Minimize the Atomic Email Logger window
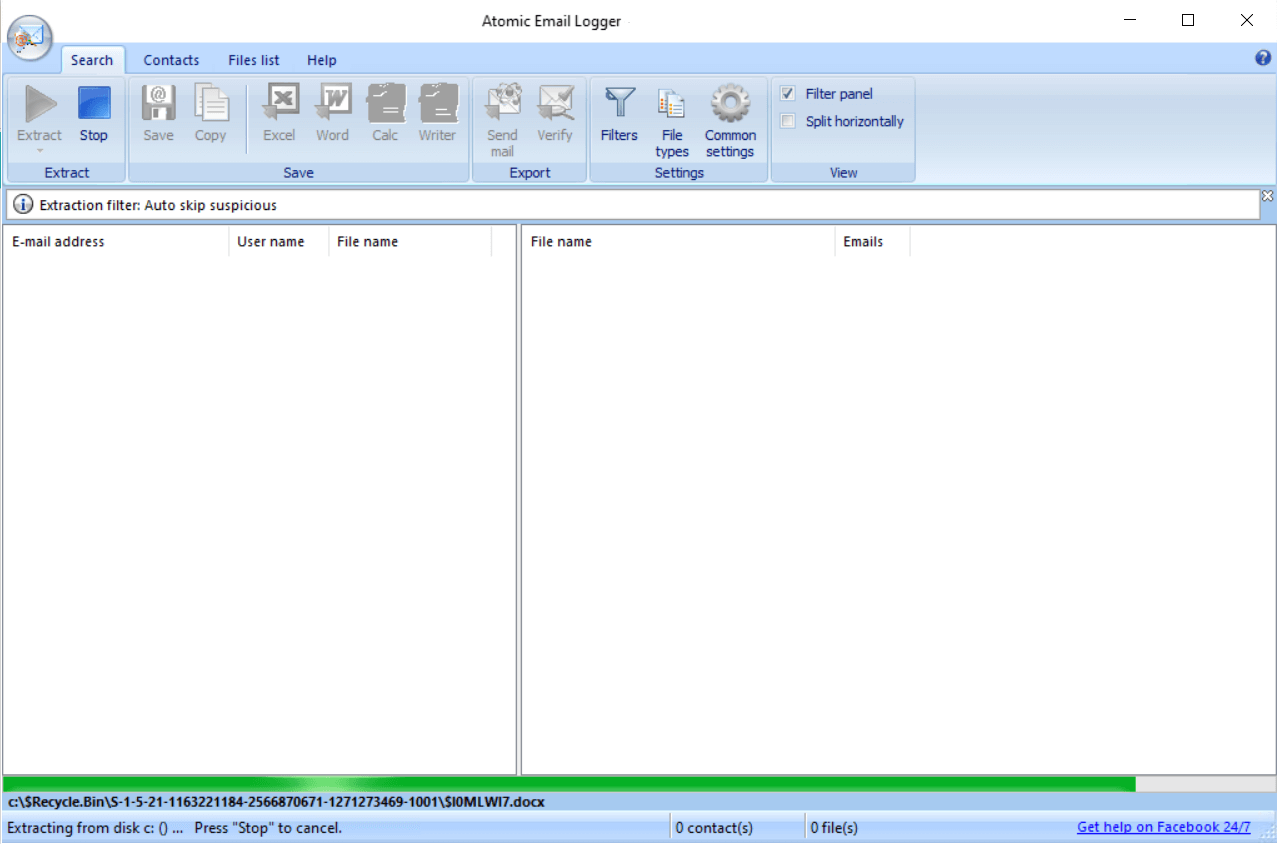 point(1130,20)
